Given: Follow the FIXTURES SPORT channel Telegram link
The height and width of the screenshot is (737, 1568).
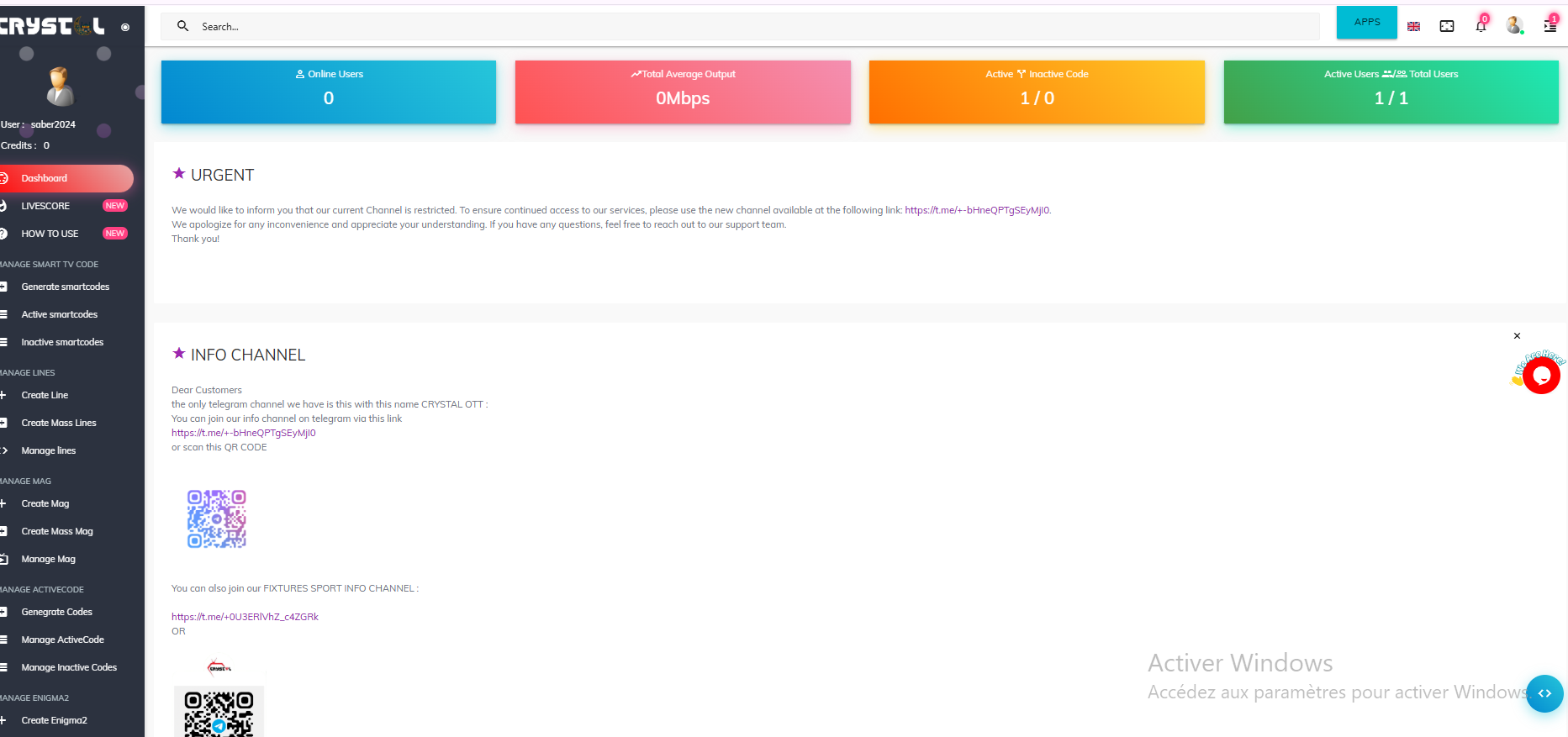Looking at the screenshot, I should tap(245, 617).
